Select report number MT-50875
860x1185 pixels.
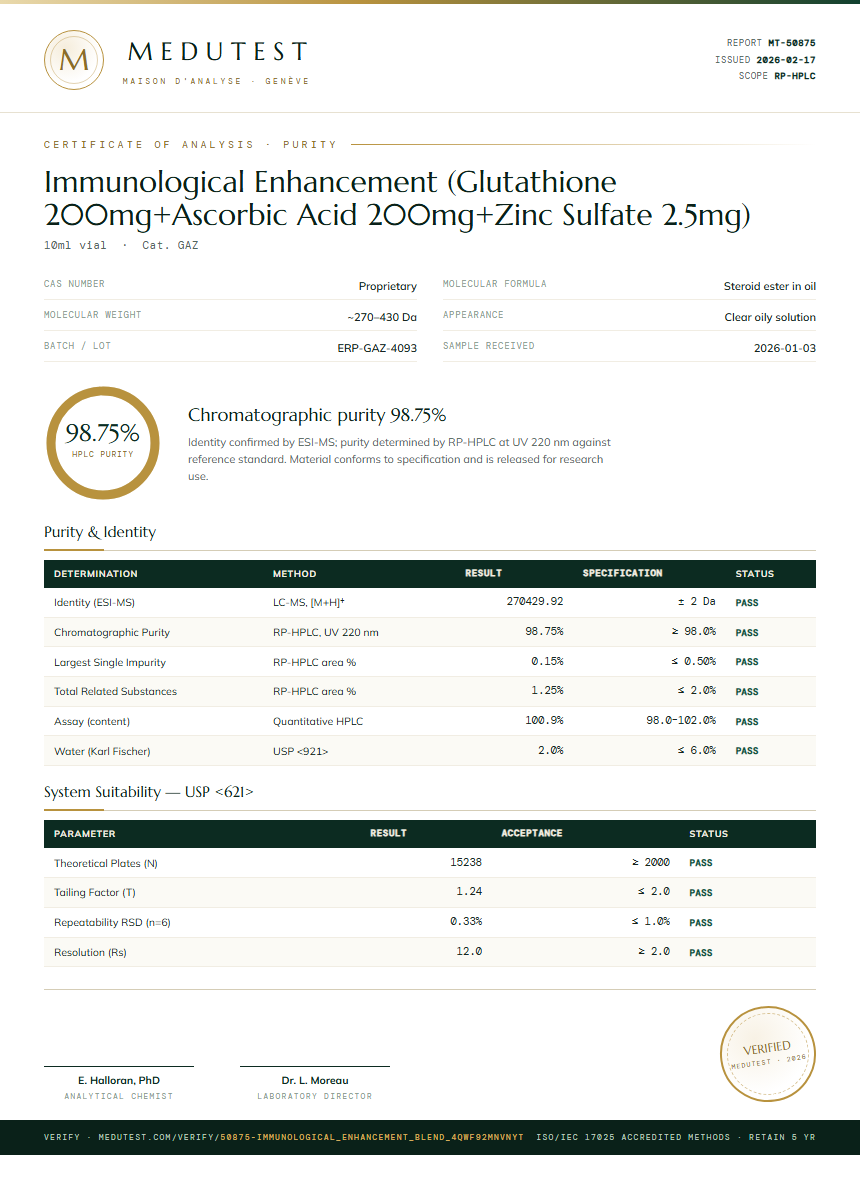click(x=792, y=43)
